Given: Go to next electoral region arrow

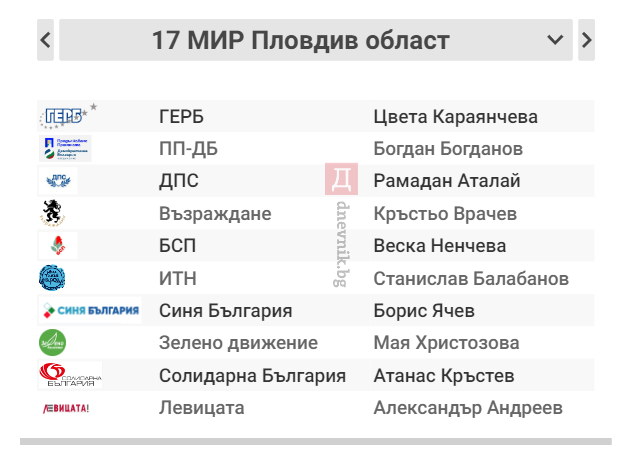Looking at the screenshot, I should (x=587, y=40).
